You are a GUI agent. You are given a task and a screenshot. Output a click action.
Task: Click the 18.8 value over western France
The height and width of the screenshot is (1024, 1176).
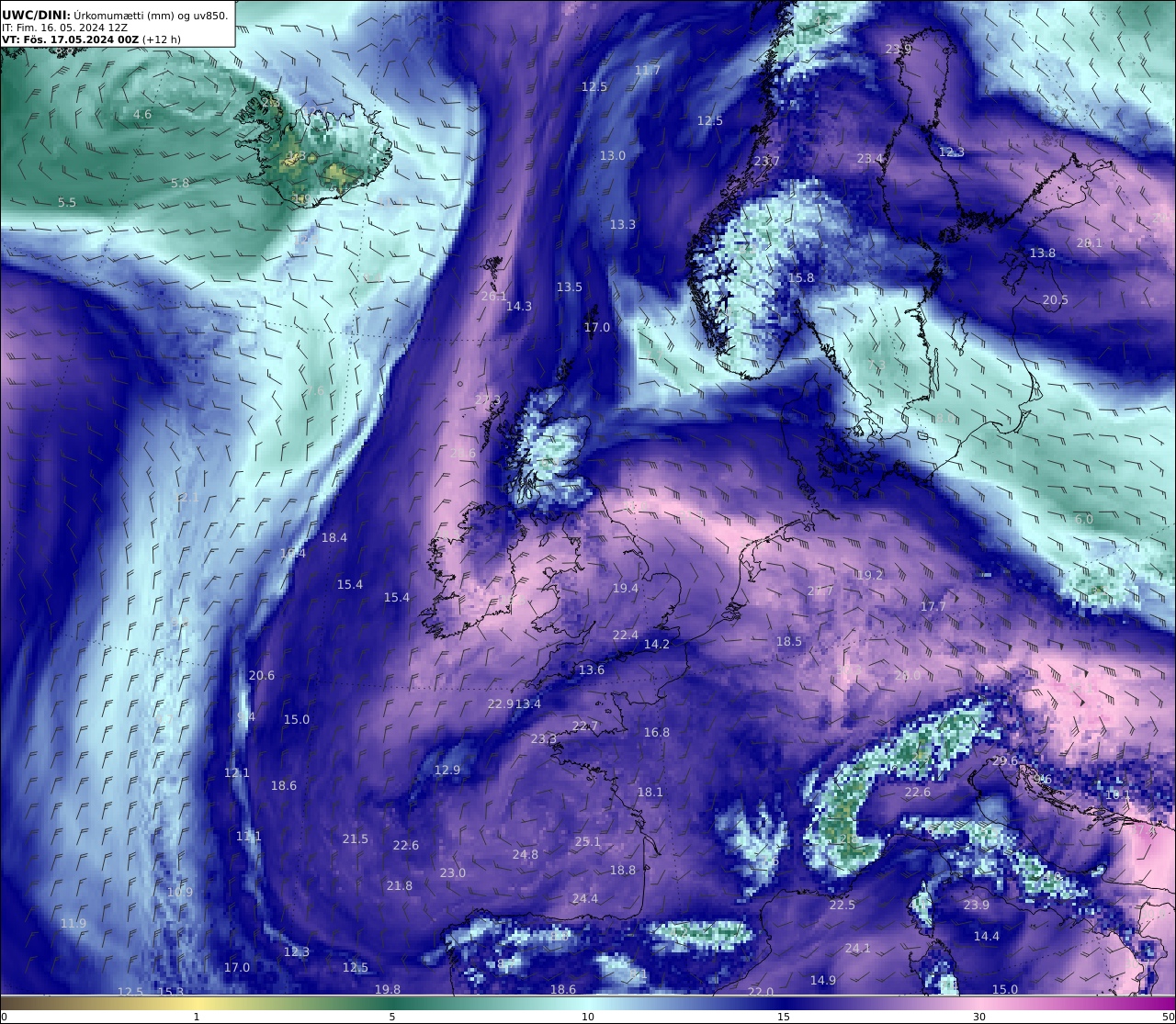pyautogui.click(x=623, y=871)
